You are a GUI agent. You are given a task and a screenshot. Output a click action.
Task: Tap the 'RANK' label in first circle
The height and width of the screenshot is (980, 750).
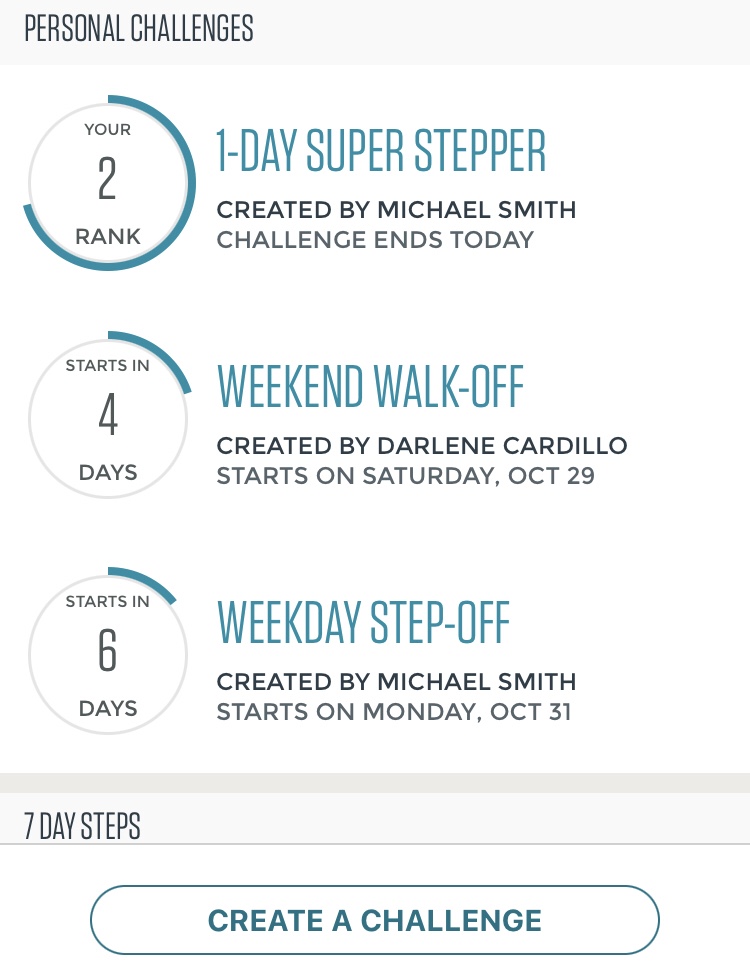coord(108,237)
